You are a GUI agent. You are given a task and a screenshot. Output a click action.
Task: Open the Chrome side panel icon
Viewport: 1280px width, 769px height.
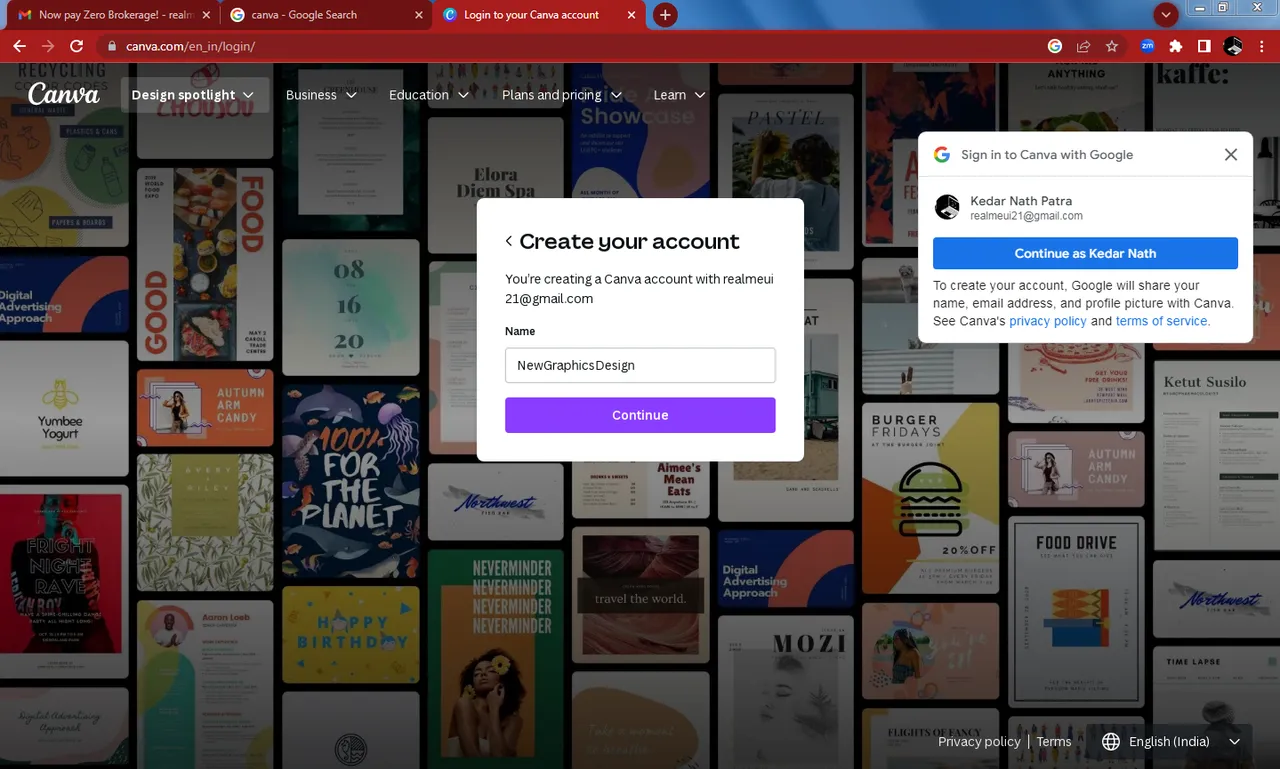point(1204,46)
